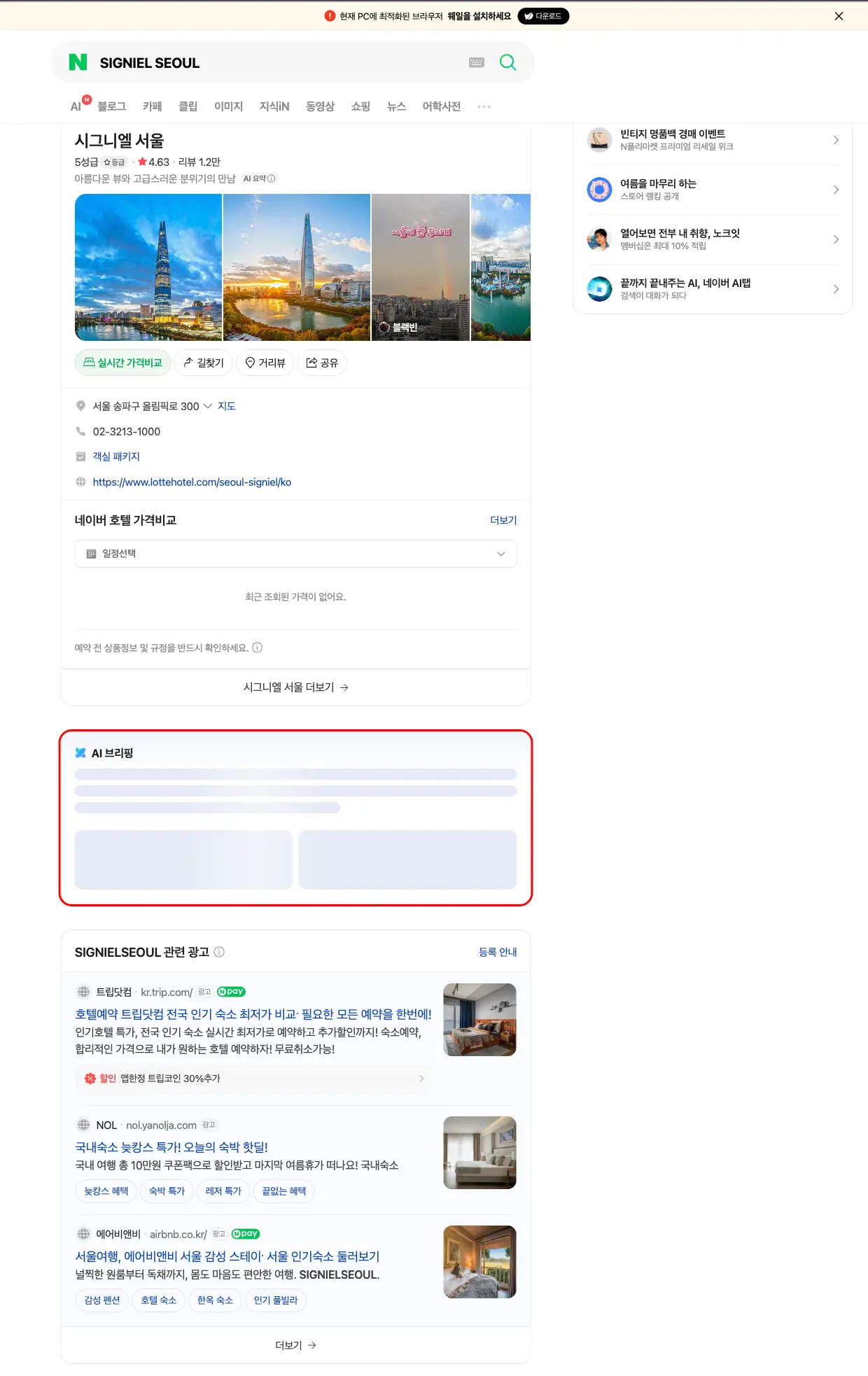The image size is (868, 1376).
Task: Click the 여름을 마무리 하는 round icon
Action: coord(599,190)
